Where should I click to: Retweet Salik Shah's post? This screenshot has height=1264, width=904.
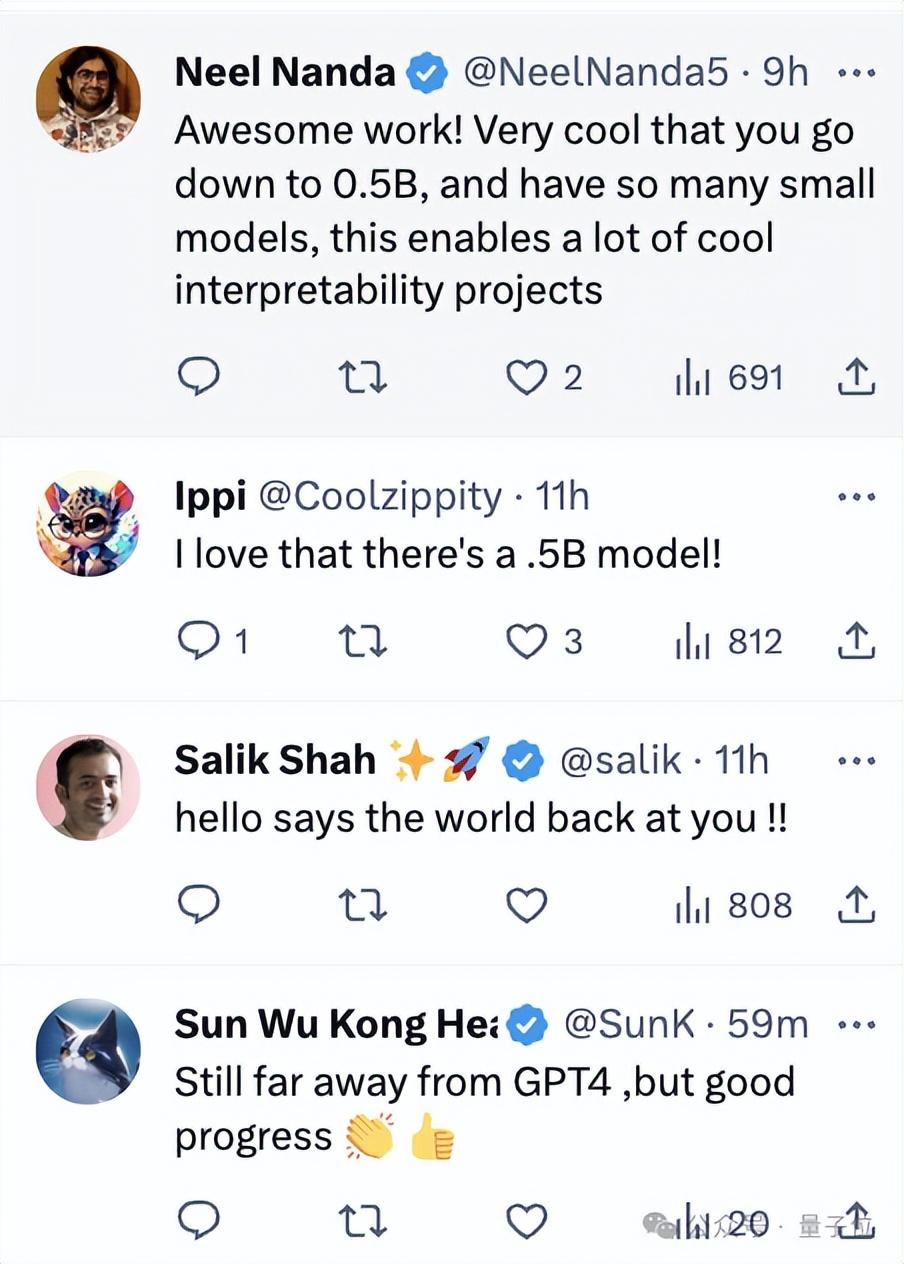coord(363,906)
